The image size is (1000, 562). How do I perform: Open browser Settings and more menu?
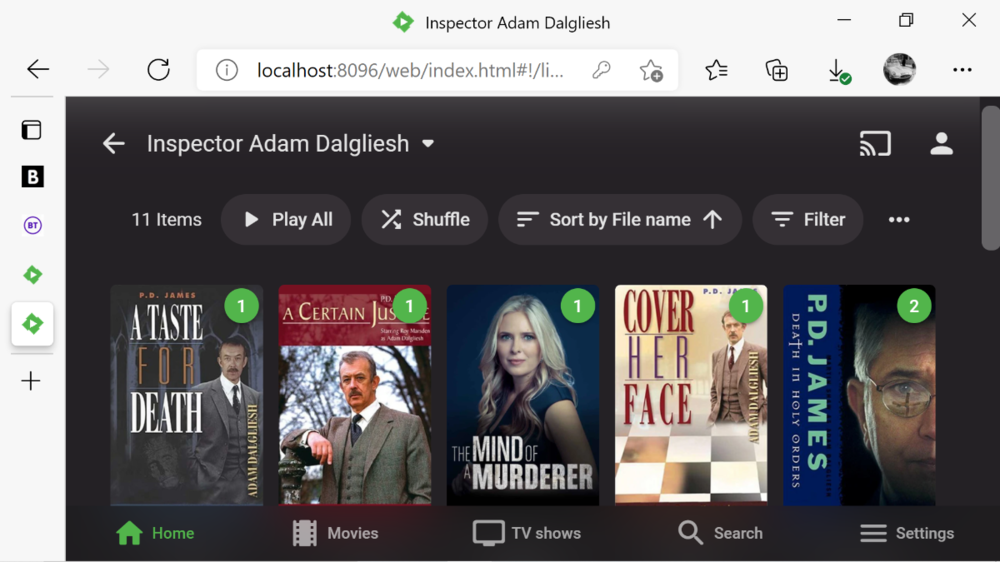point(962,70)
